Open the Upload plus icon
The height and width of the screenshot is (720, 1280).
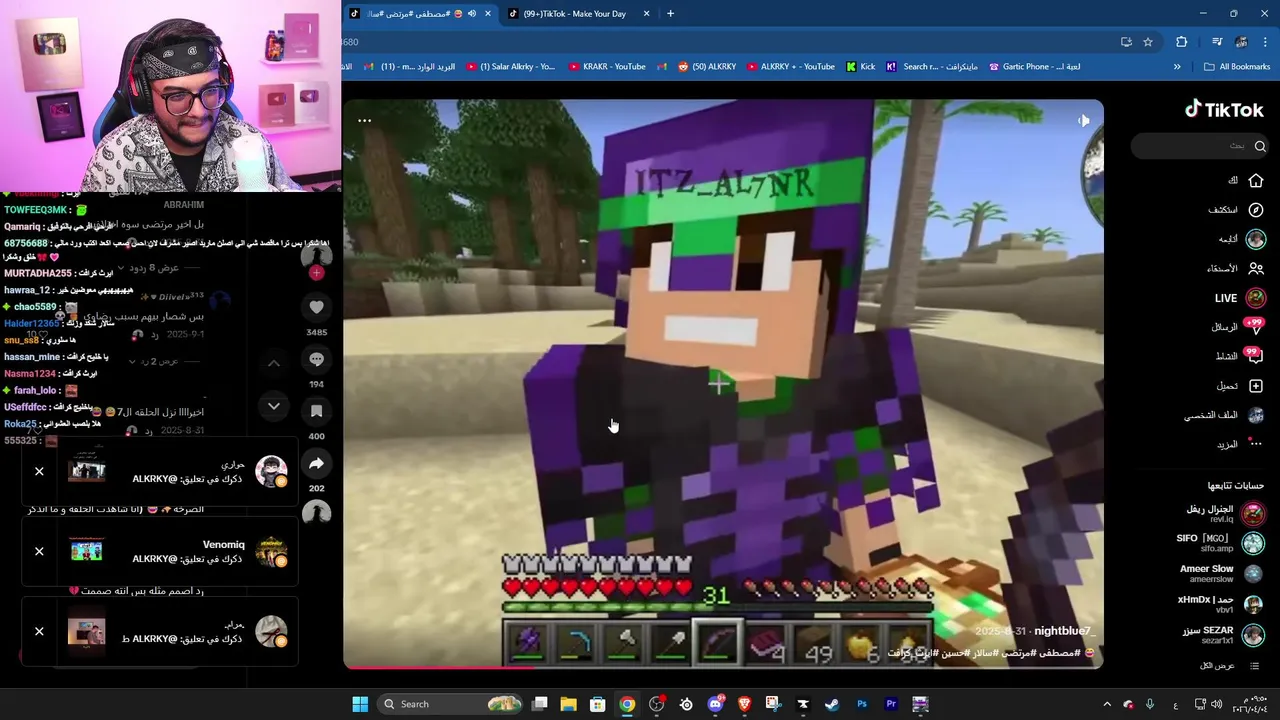pyautogui.click(x=1256, y=386)
